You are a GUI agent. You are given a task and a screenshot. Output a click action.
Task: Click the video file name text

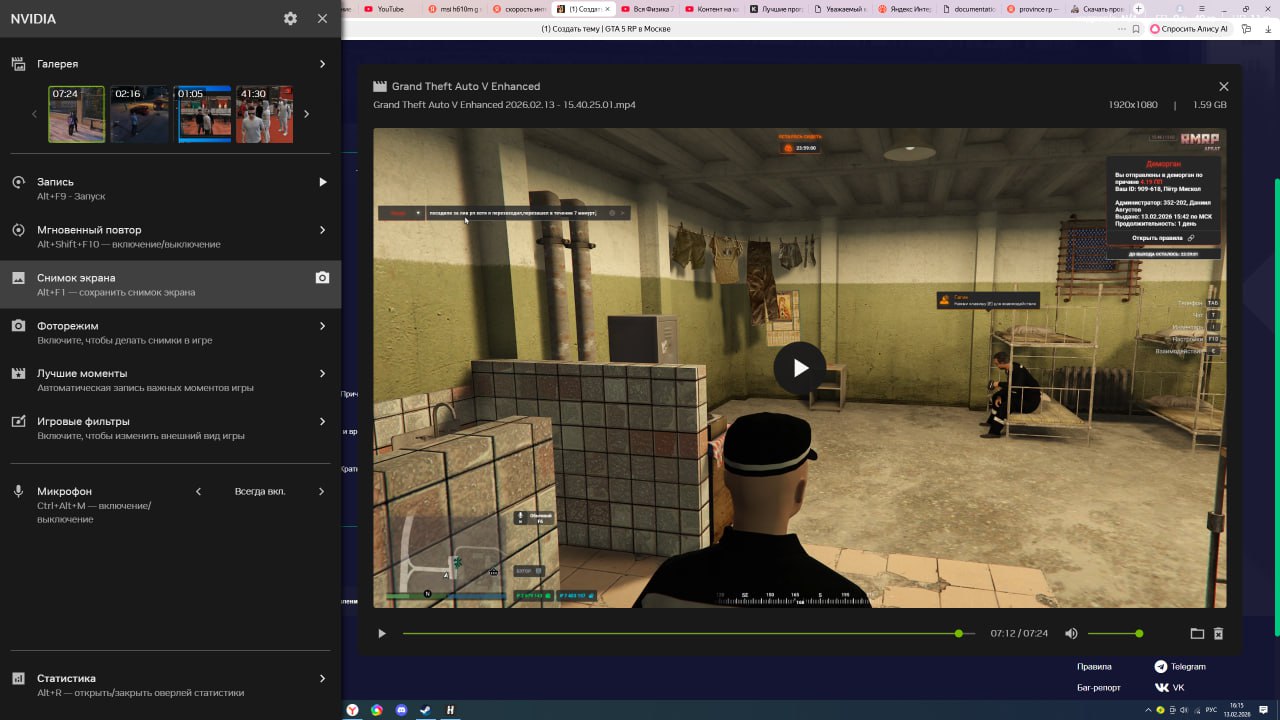pyautogui.click(x=504, y=104)
